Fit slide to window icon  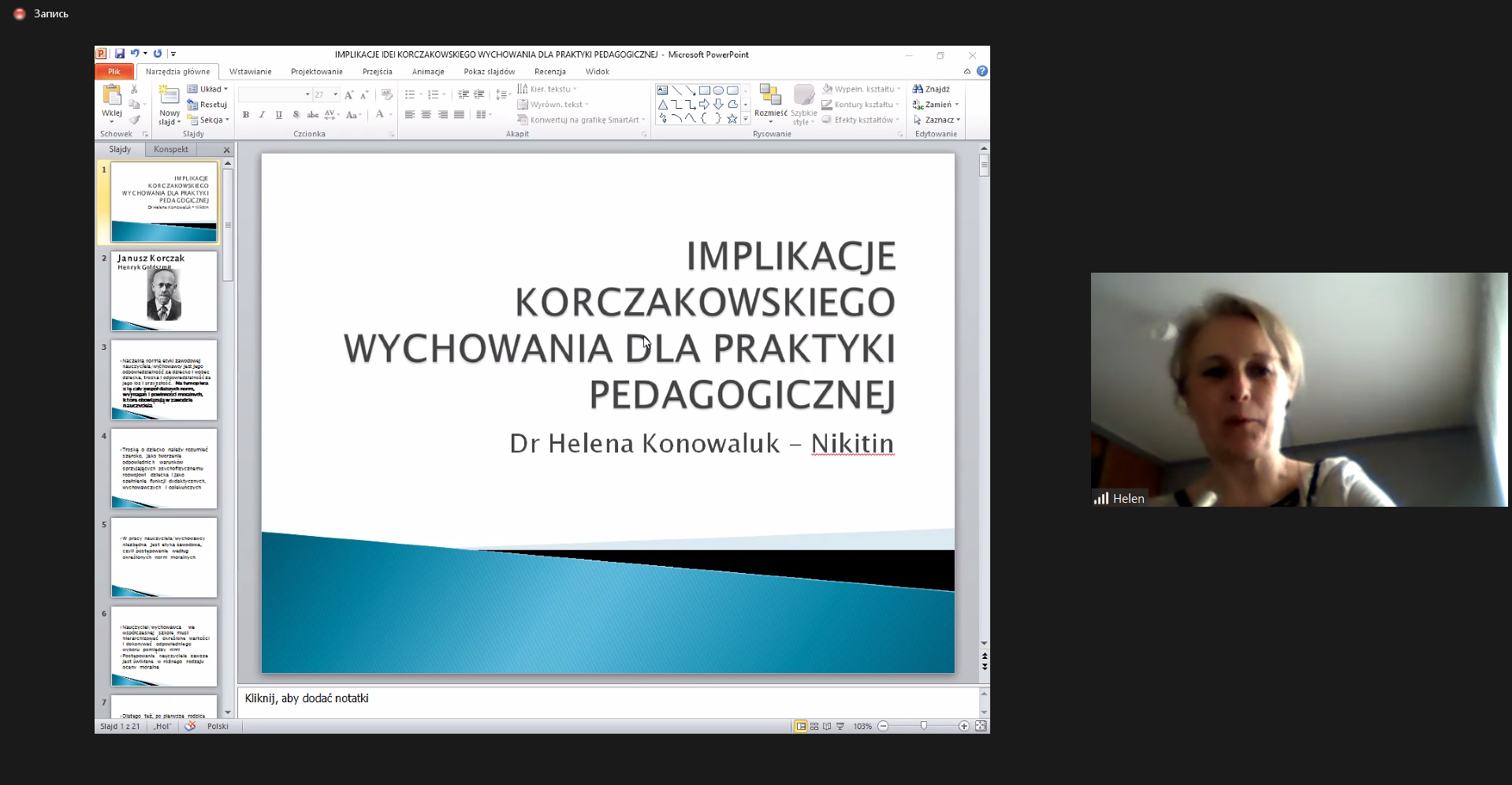click(x=981, y=726)
